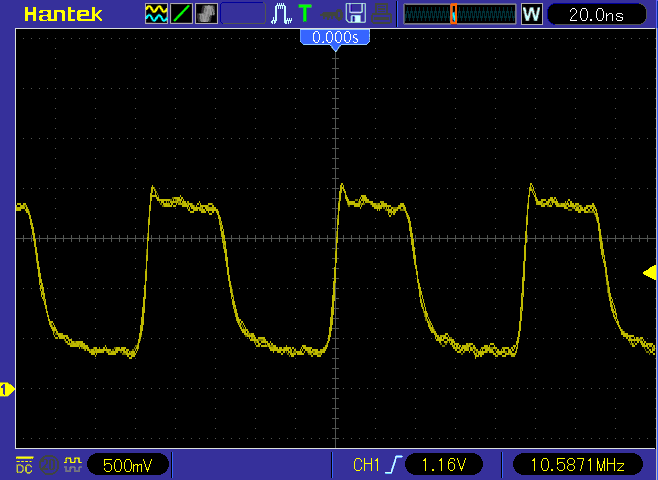Click the channel 1 ground level marker

pos(7,390)
